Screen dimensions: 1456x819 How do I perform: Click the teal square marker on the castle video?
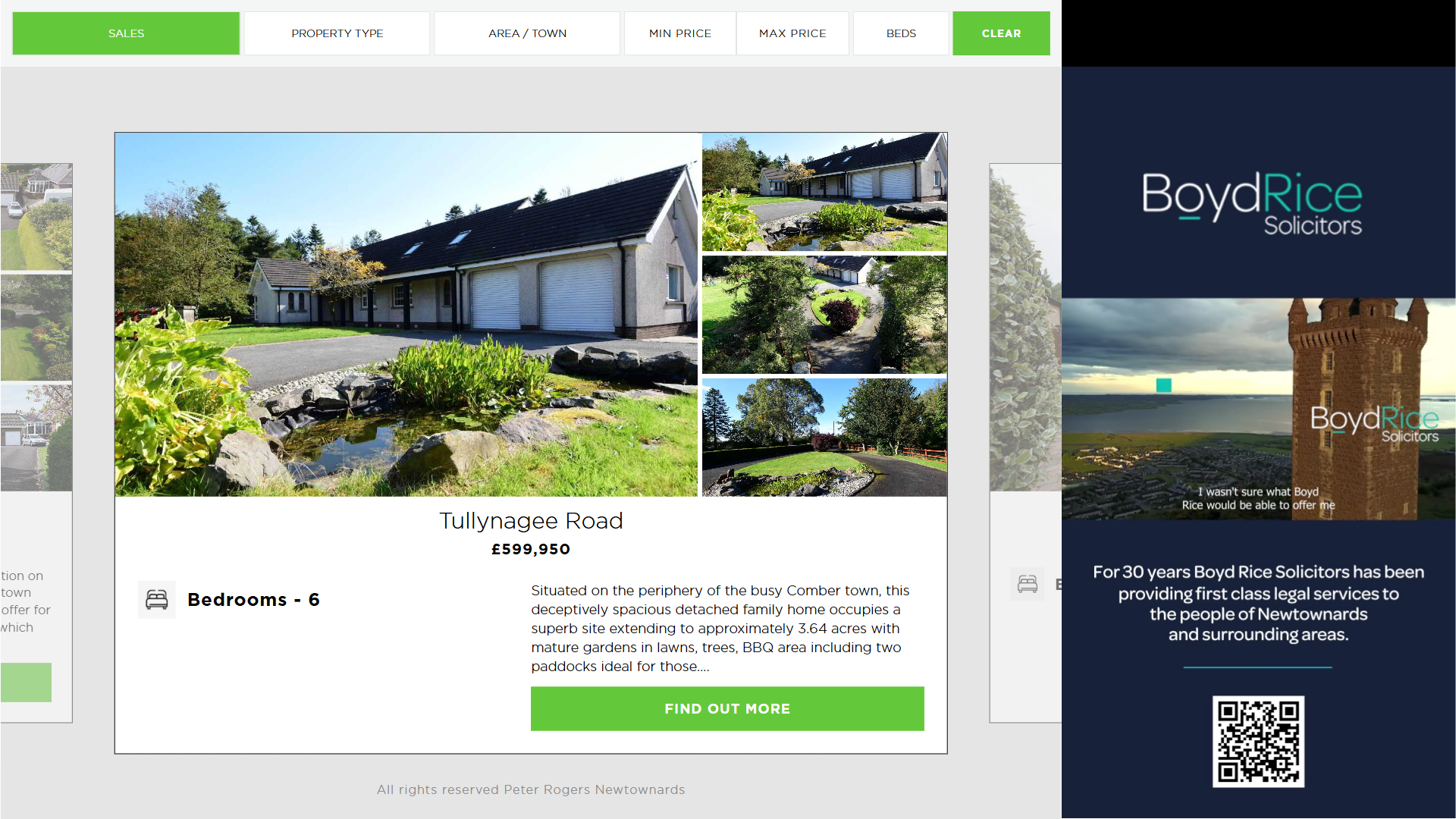pos(1164,385)
